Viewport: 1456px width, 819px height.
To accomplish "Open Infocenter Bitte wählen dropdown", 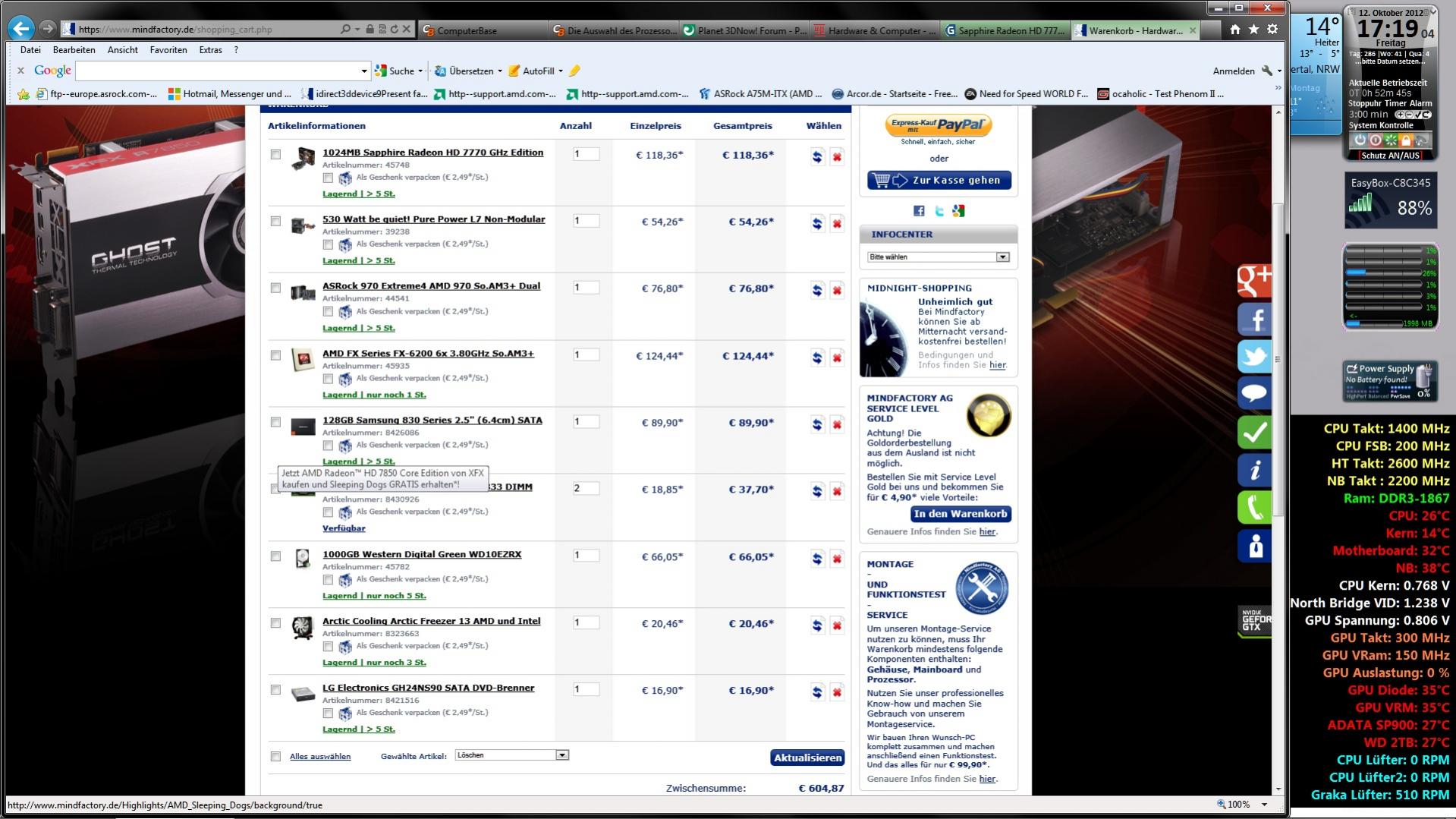I will (939, 257).
